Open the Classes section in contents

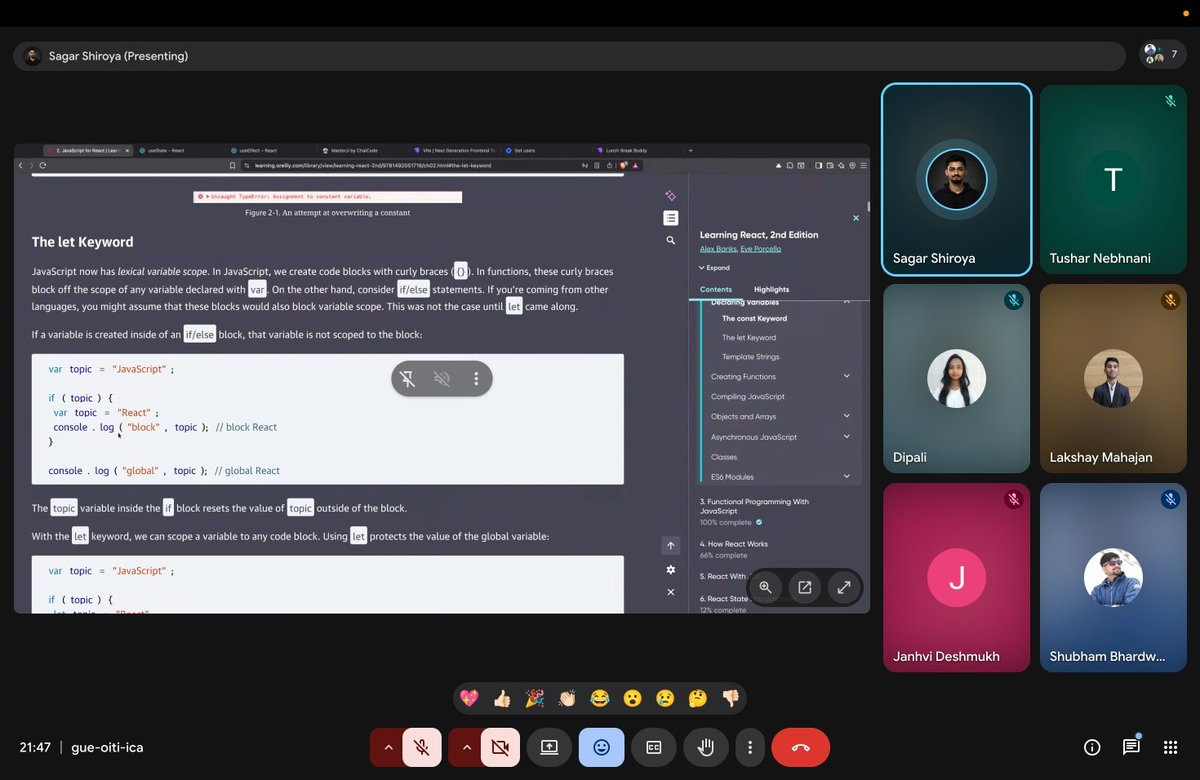point(724,456)
